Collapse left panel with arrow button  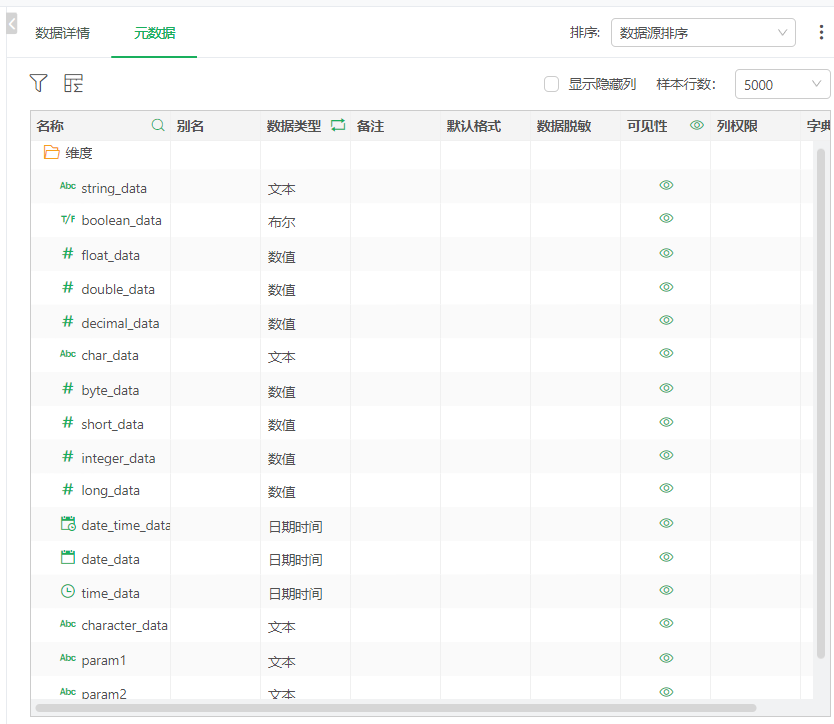coord(12,23)
